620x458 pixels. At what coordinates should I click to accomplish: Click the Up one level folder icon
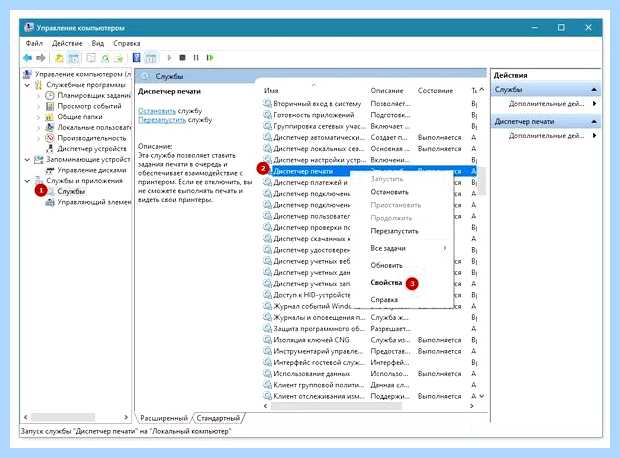click(x=59, y=58)
